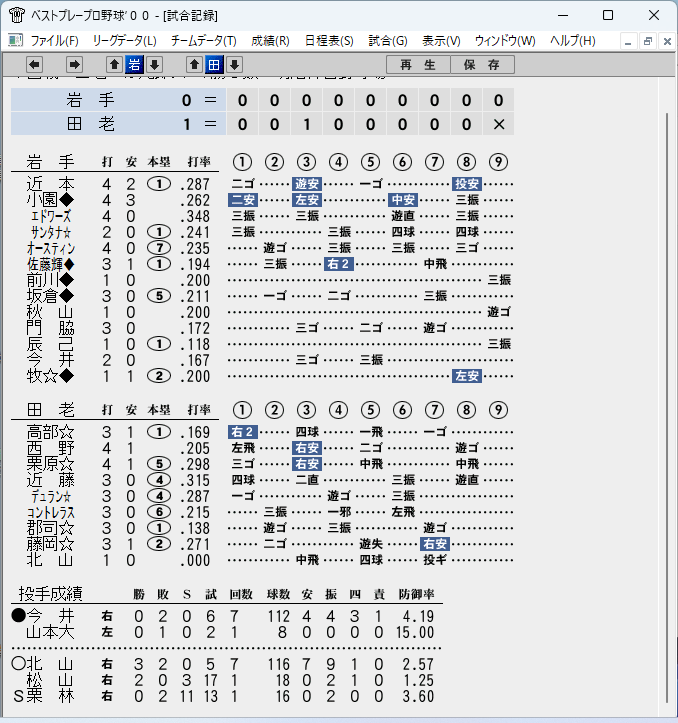Click the left arrow back button
The height and width of the screenshot is (723, 678).
point(35,65)
